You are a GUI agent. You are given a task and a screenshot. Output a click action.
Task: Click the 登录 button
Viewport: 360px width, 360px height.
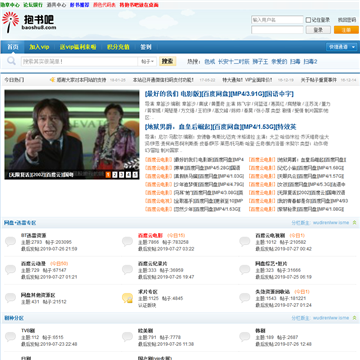click(318, 30)
